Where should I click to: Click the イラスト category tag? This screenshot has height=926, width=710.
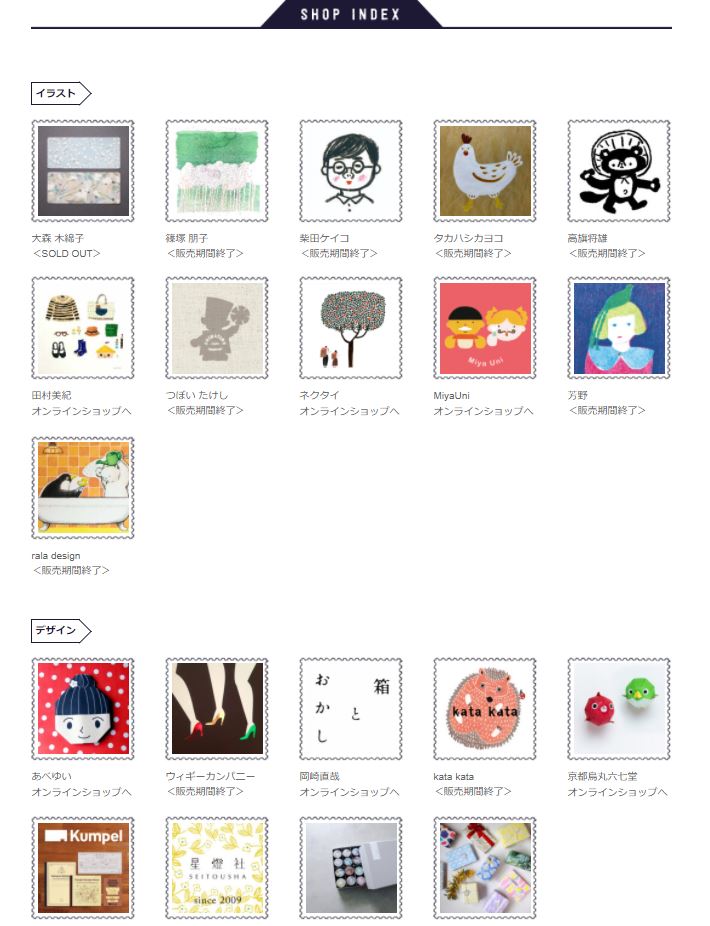click(61, 93)
